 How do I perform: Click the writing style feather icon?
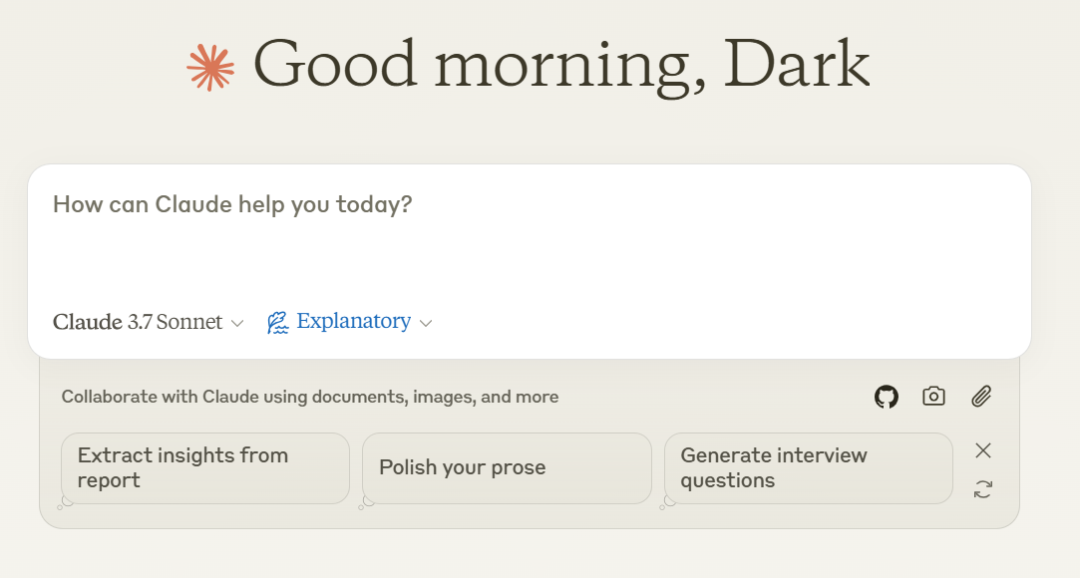click(277, 322)
